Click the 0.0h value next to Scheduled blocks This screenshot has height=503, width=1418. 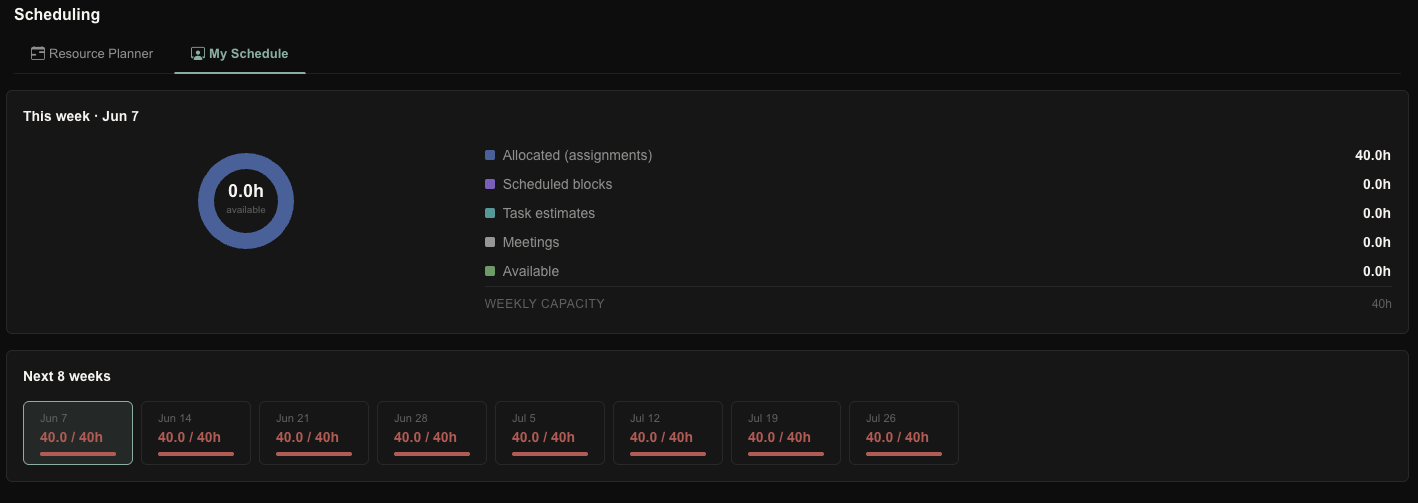pyautogui.click(x=1377, y=185)
